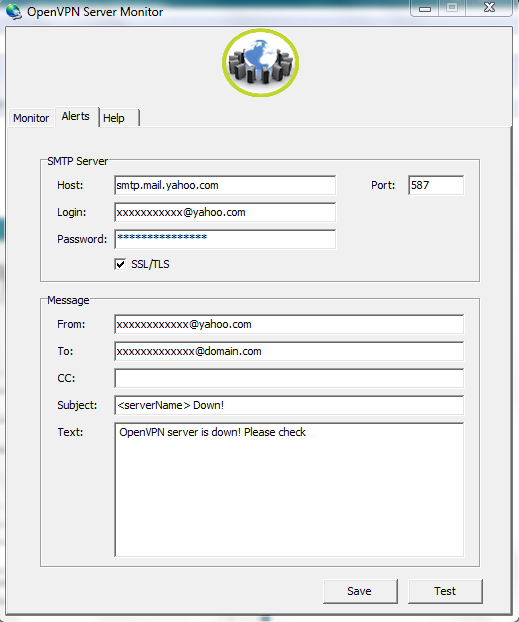Click the 'Login:' label

coord(71,212)
